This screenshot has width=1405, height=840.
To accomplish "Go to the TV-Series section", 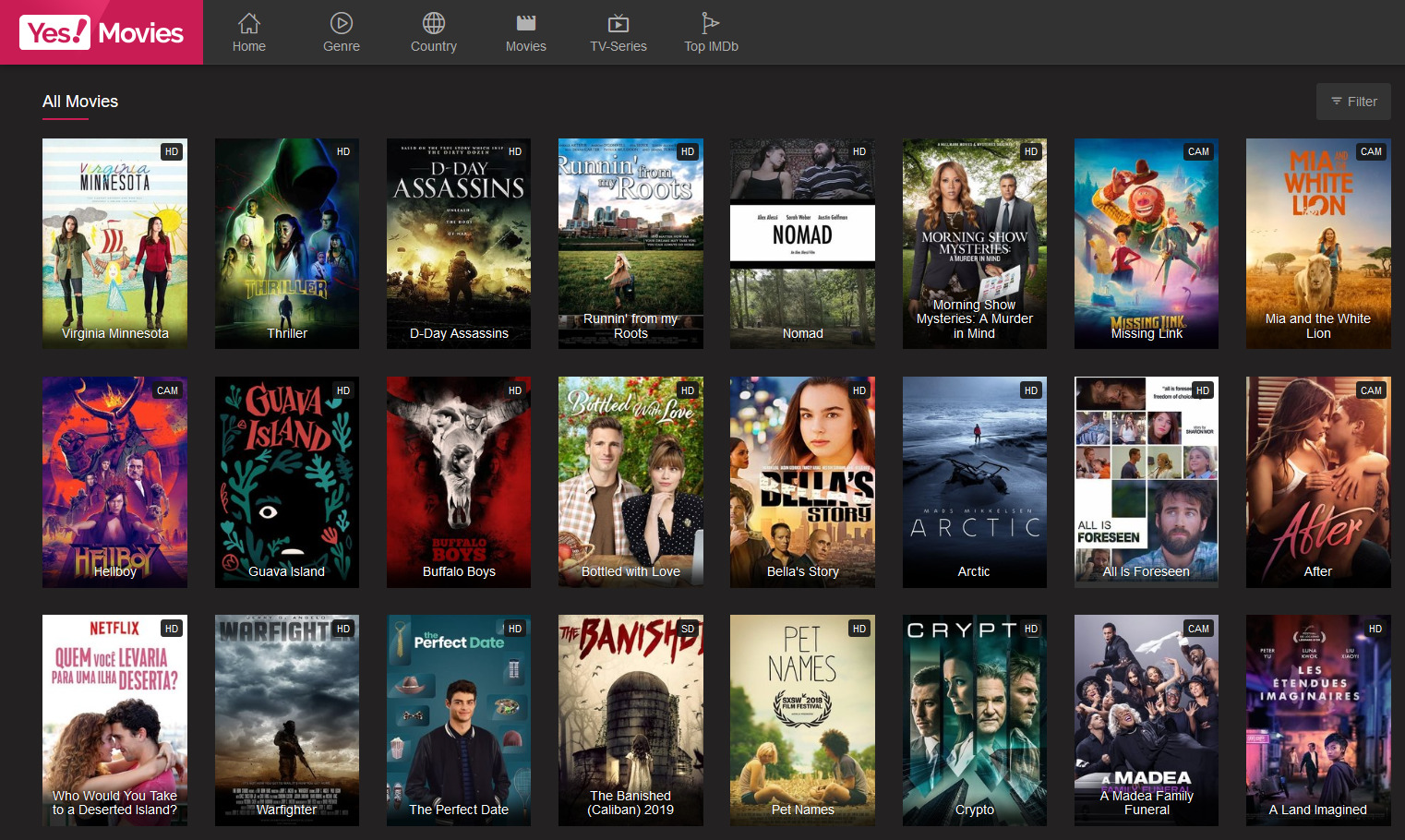I will tap(618, 32).
